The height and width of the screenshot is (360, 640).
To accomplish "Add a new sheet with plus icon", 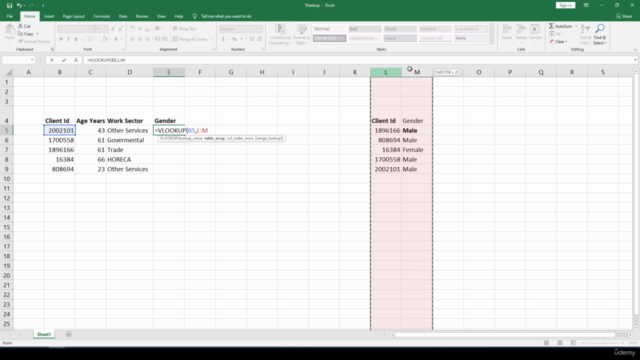I will [x=69, y=335].
